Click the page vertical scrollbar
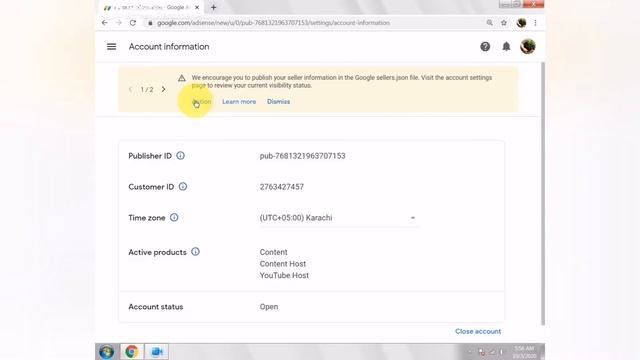The height and width of the screenshot is (360, 640). point(543,194)
